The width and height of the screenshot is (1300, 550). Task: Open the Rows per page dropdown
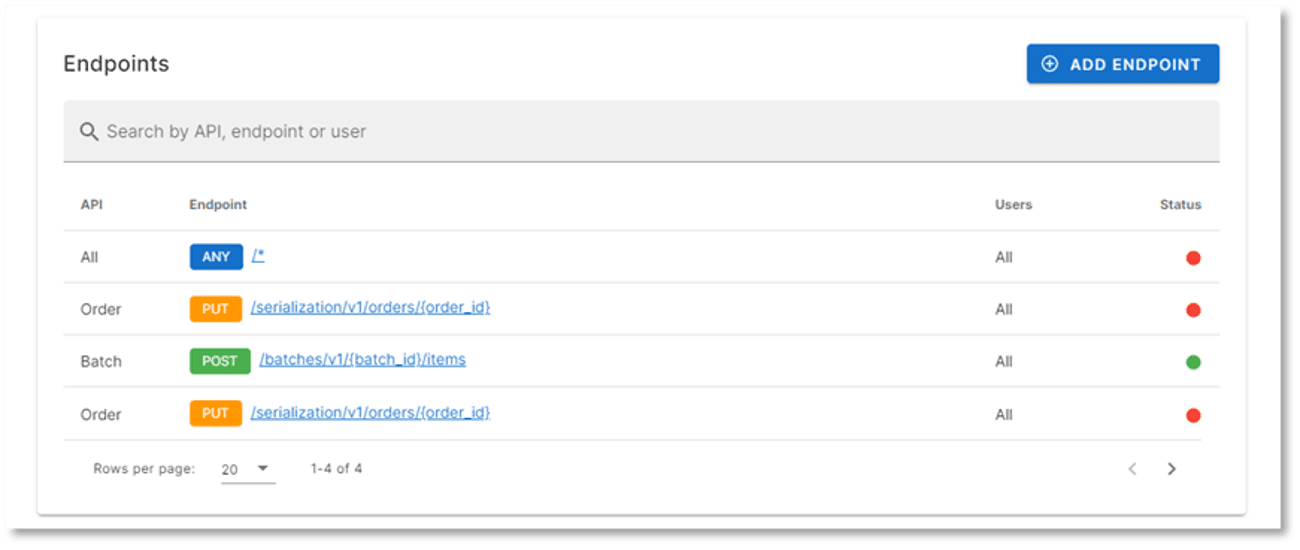(x=247, y=469)
